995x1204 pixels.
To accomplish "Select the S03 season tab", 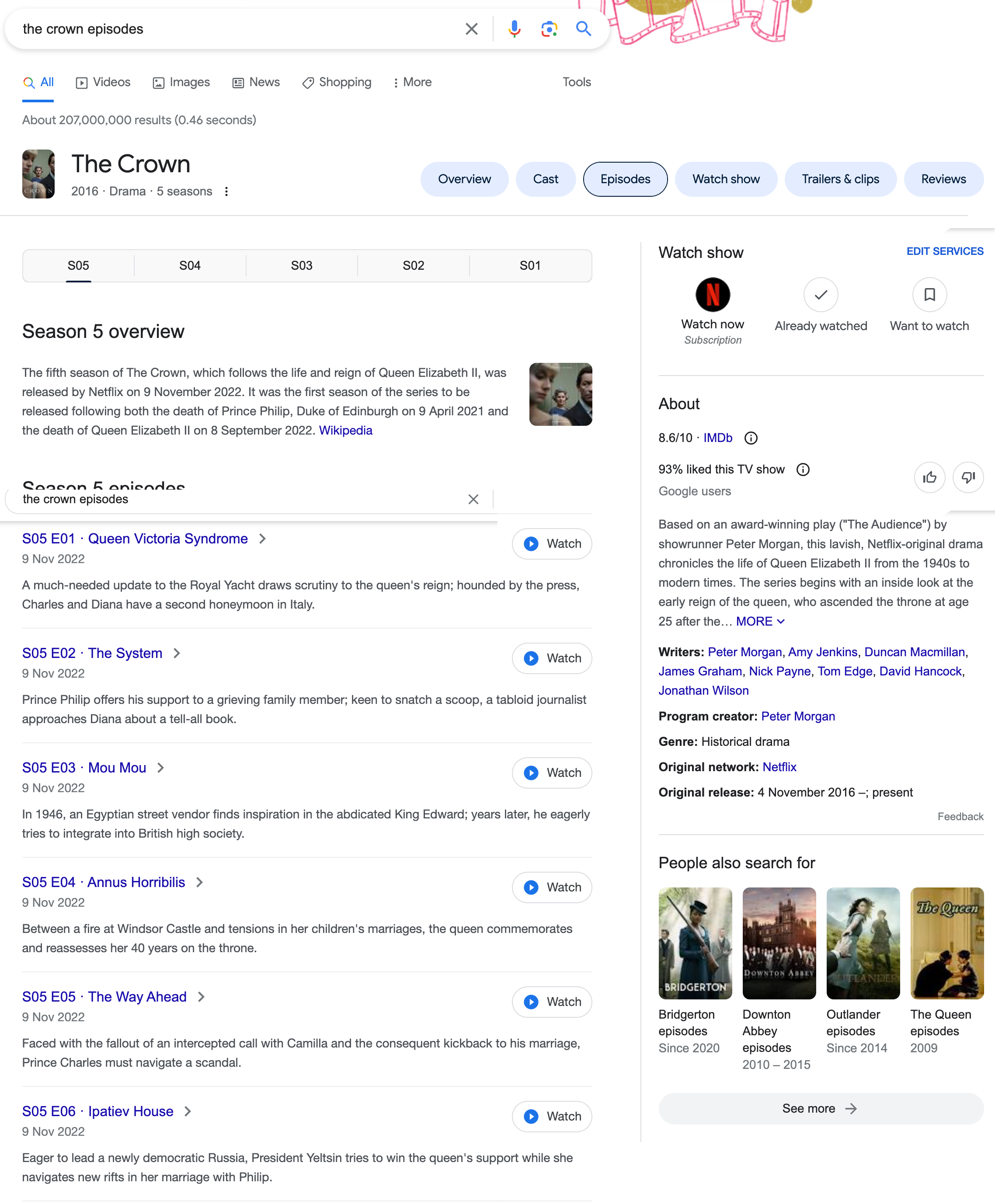I will pyautogui.click(x=302, y=265).
